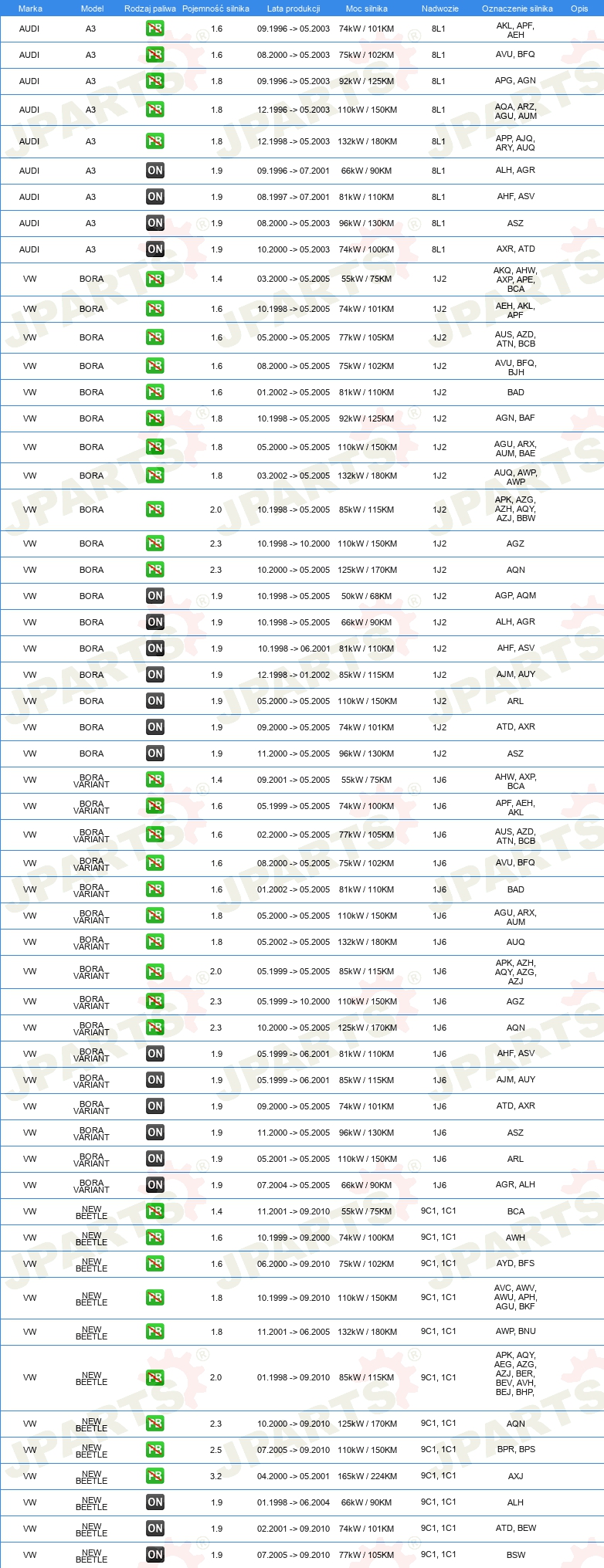Click petrol icon in row with engine code BBW
The width and height of the screenshot is (604, 1568).
[x=154, y=510]
